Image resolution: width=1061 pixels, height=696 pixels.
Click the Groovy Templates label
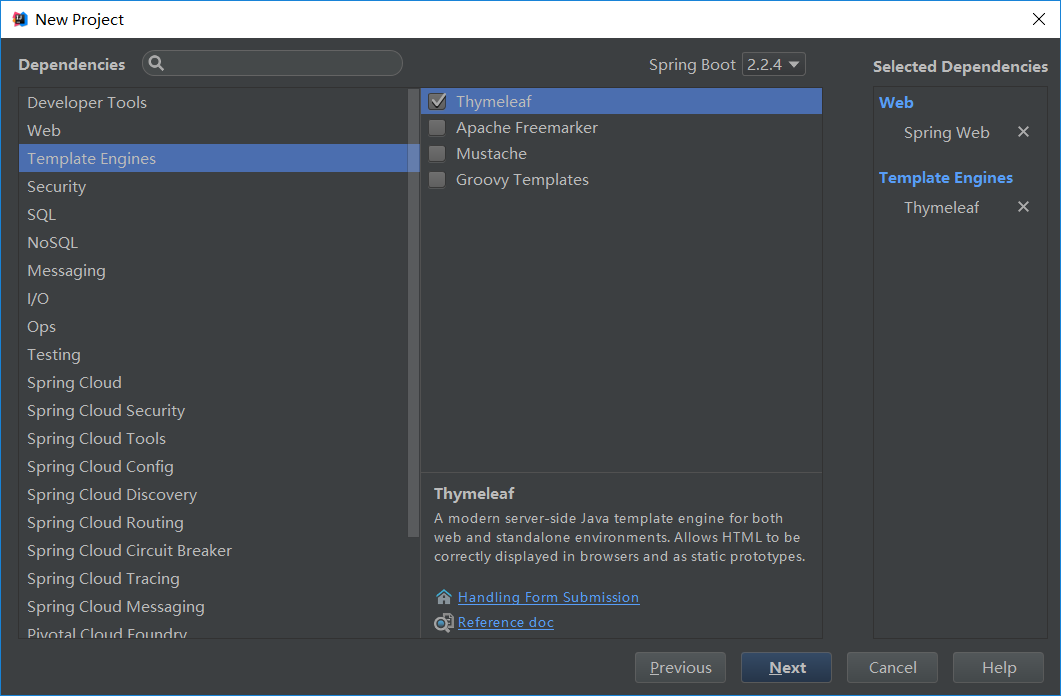(x=522, y=180)
